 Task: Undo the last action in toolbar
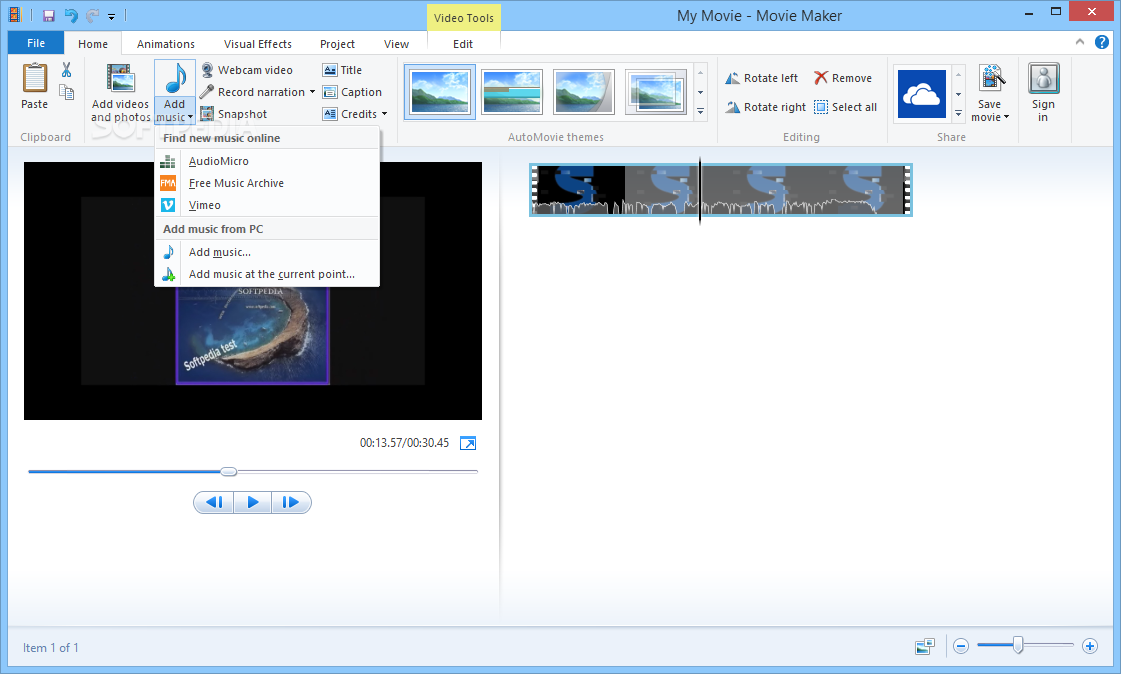[71, 16]
